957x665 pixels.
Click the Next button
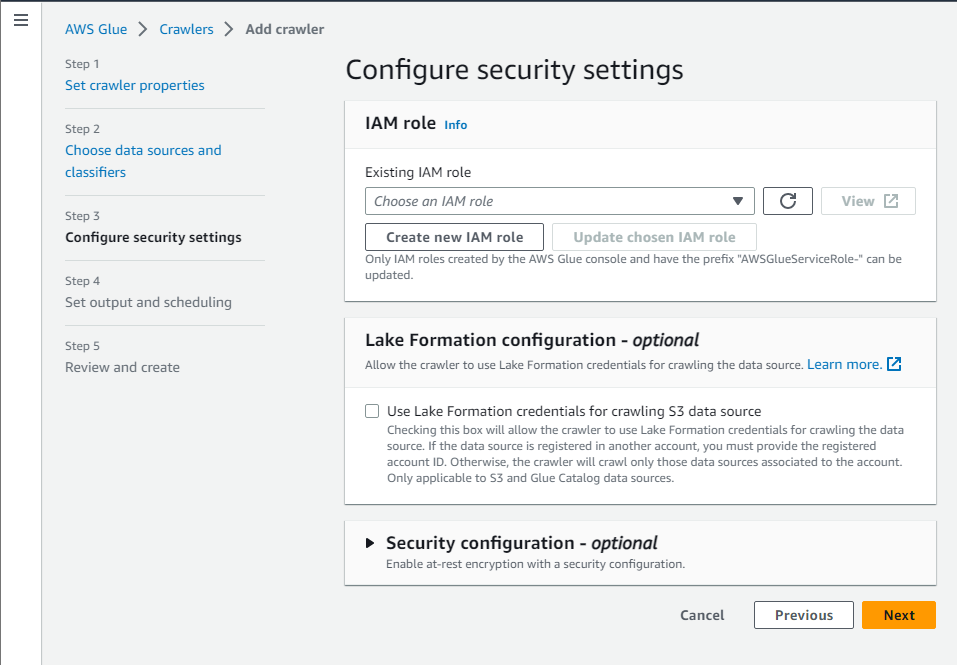coord(898,615)
